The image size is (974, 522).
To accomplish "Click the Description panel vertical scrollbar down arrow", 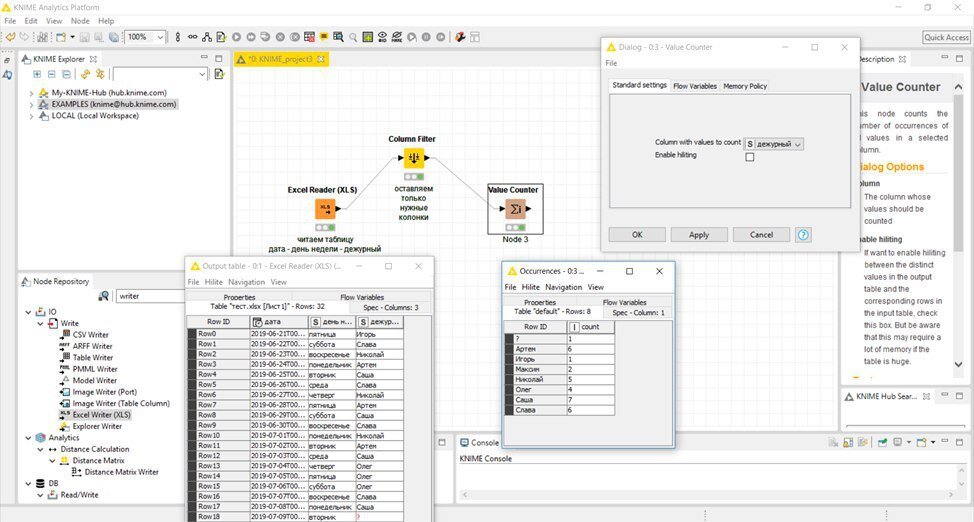I will 958,365.
